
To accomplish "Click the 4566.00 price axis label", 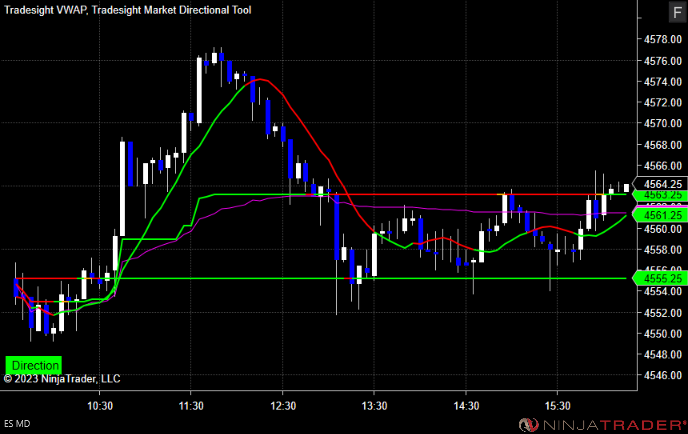I will (x=663, y=165).
